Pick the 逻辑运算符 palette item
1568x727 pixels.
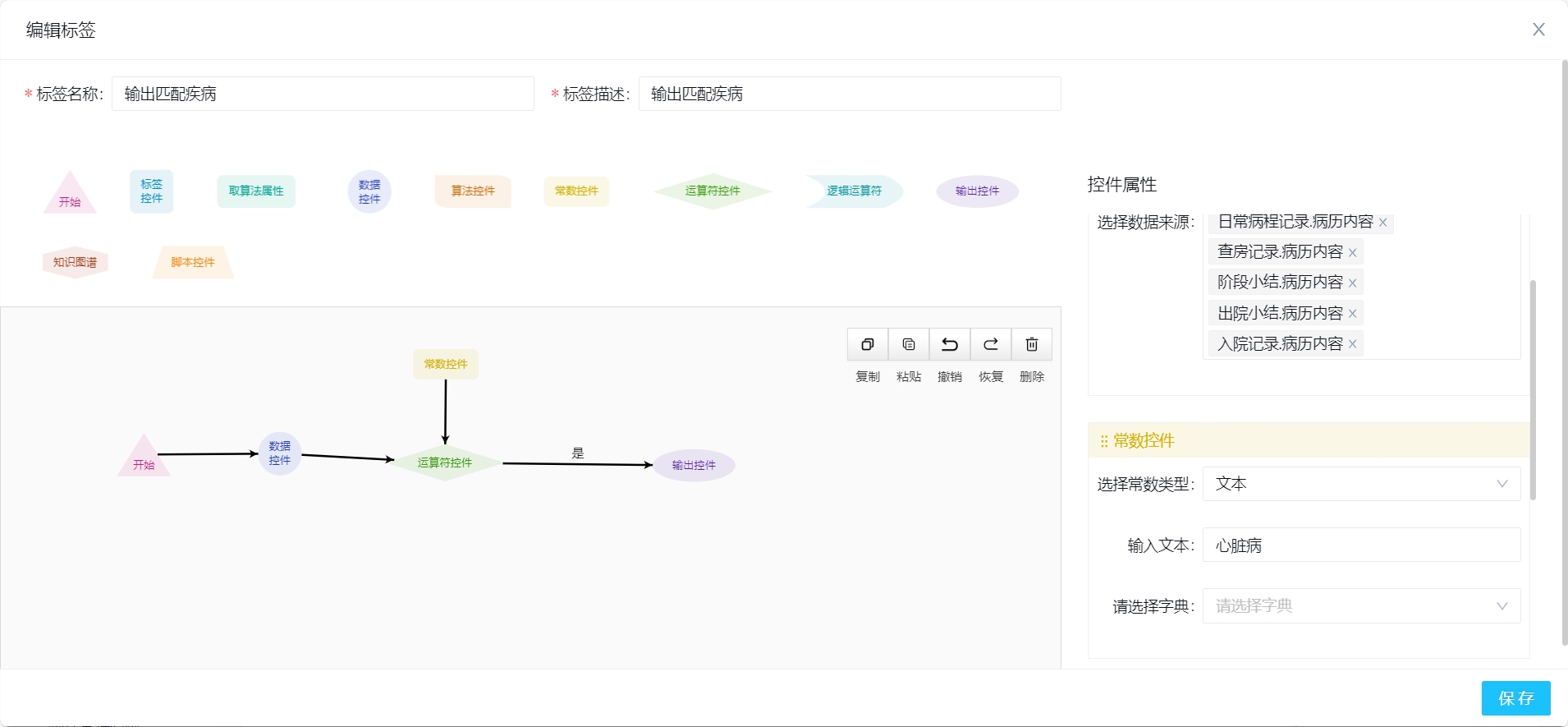coord(854,191)
